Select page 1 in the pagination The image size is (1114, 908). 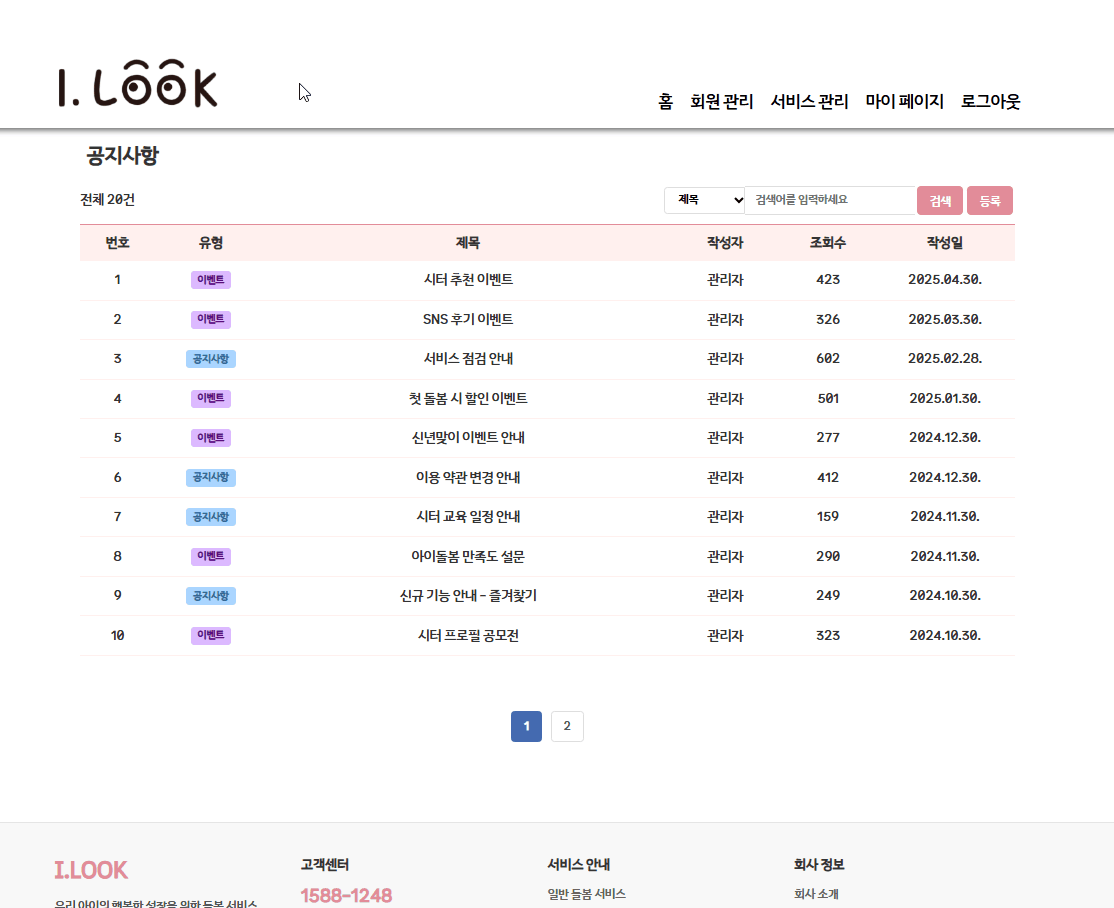[x=526, y=726]
